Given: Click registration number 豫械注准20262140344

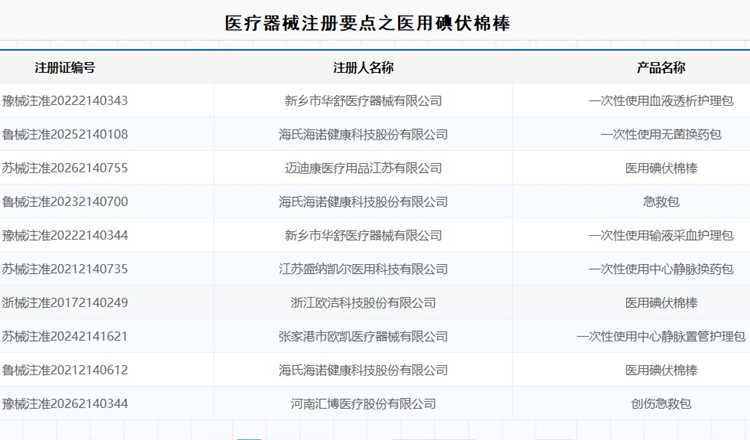Looking at the screenshot, I should pyautogui.click(x=65, y=404).
